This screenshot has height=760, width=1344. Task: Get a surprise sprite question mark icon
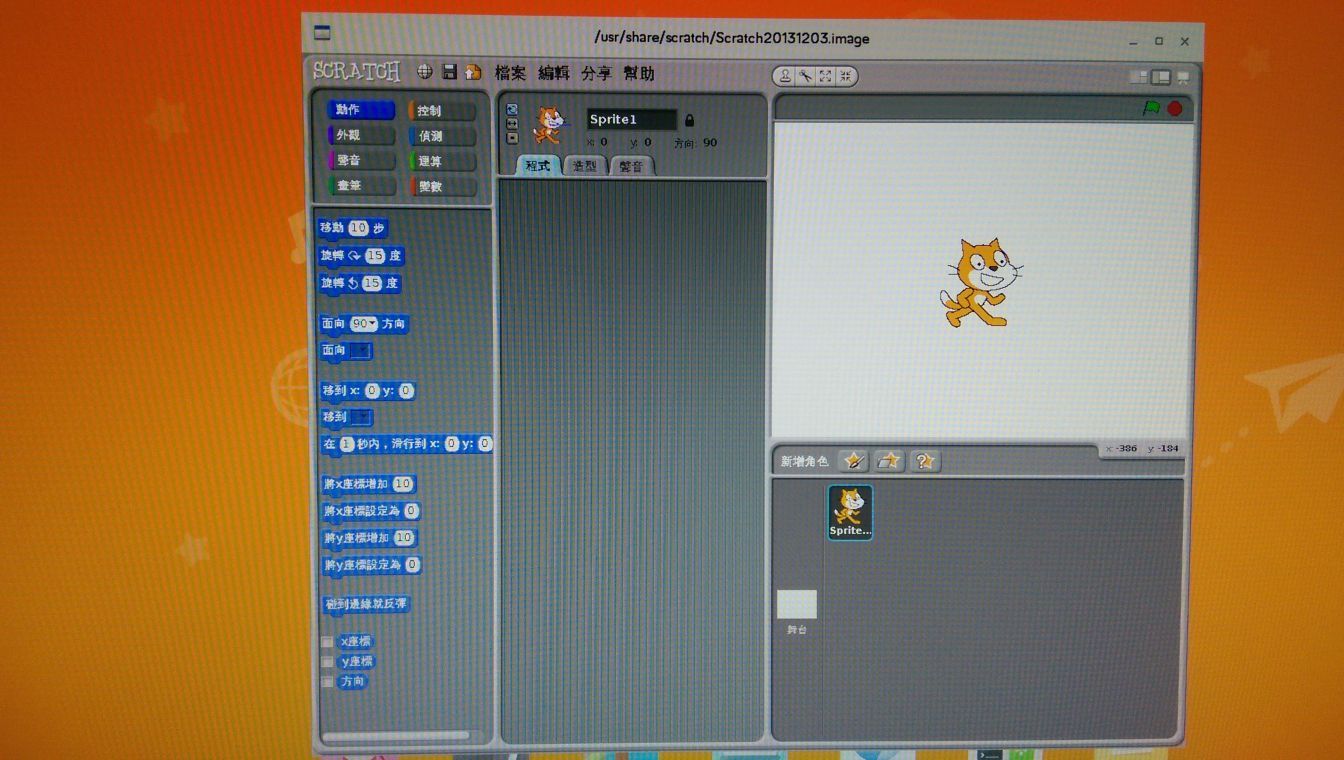click(x=925, y=461)
